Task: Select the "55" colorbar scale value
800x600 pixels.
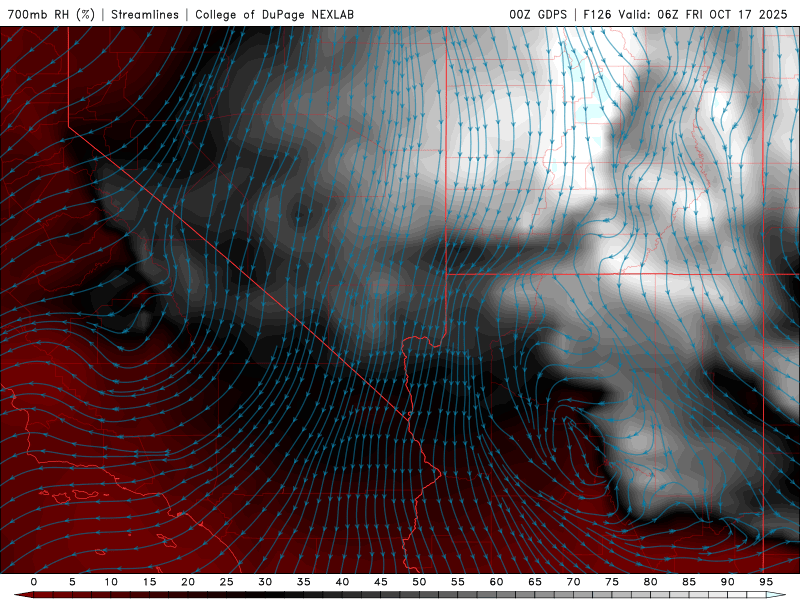Action: tap(458, 582)
